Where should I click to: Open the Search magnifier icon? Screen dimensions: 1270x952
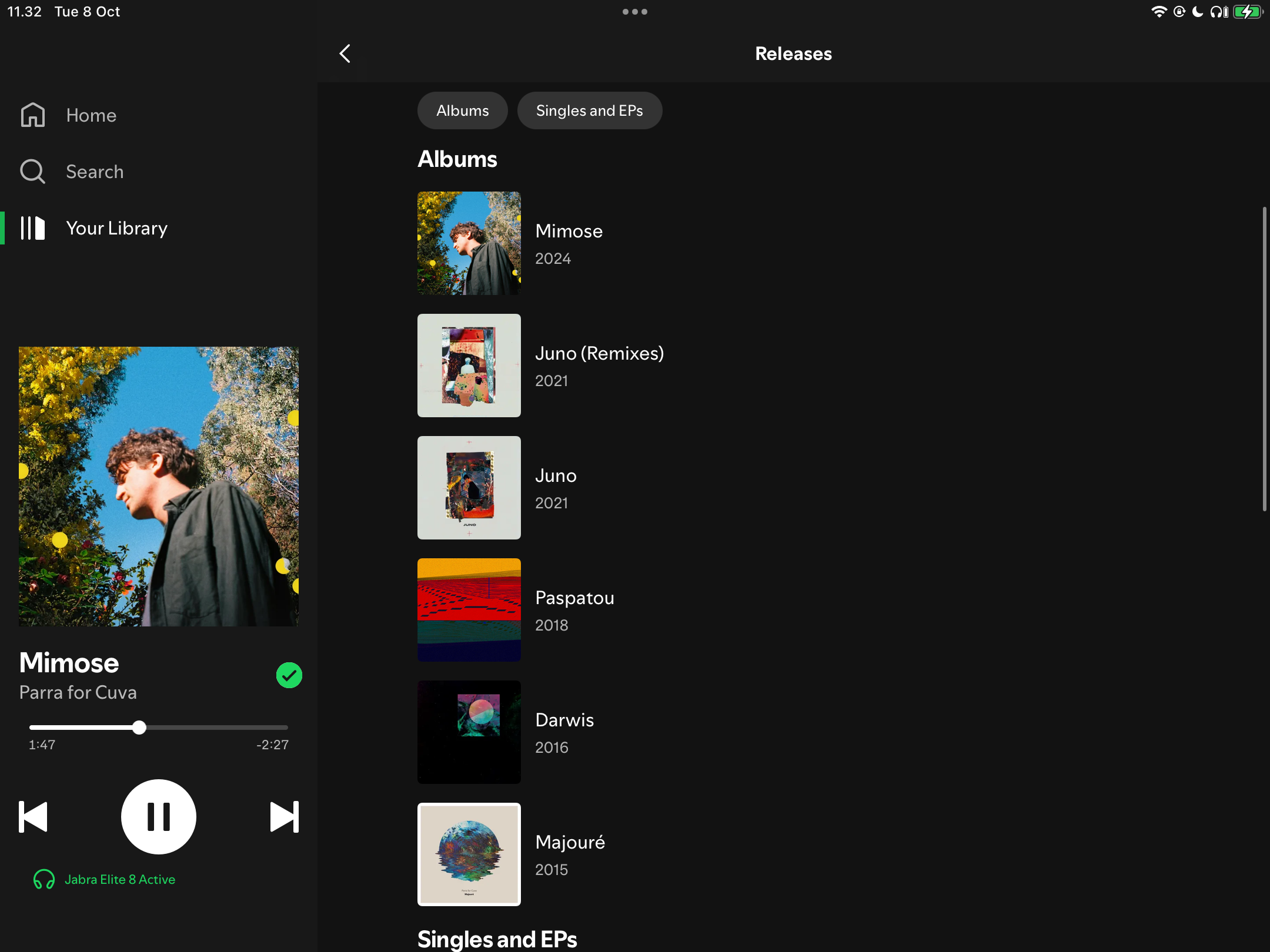pyautogui.click(x=32, y=172)
